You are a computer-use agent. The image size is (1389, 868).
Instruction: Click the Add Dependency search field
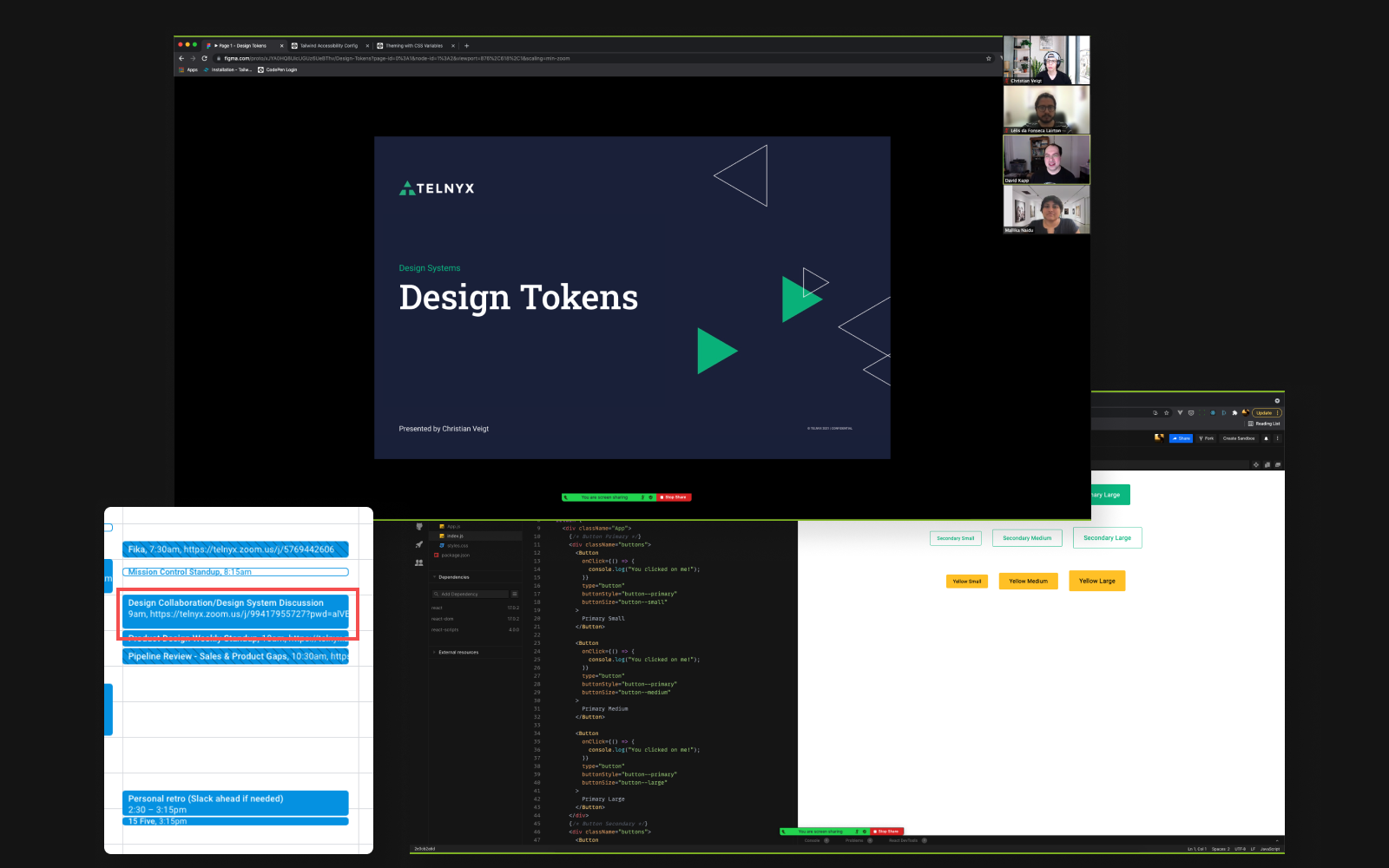(x=470, y=594)
